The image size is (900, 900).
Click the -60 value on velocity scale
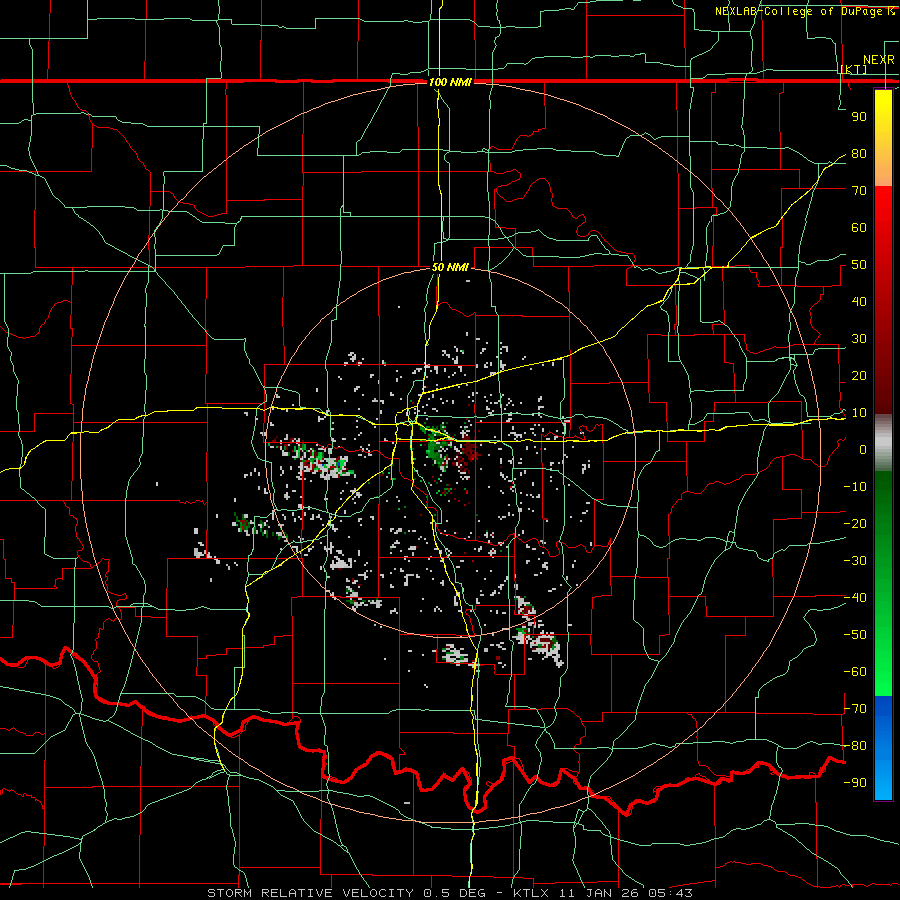pyautogui.click(x=855, y=672)
